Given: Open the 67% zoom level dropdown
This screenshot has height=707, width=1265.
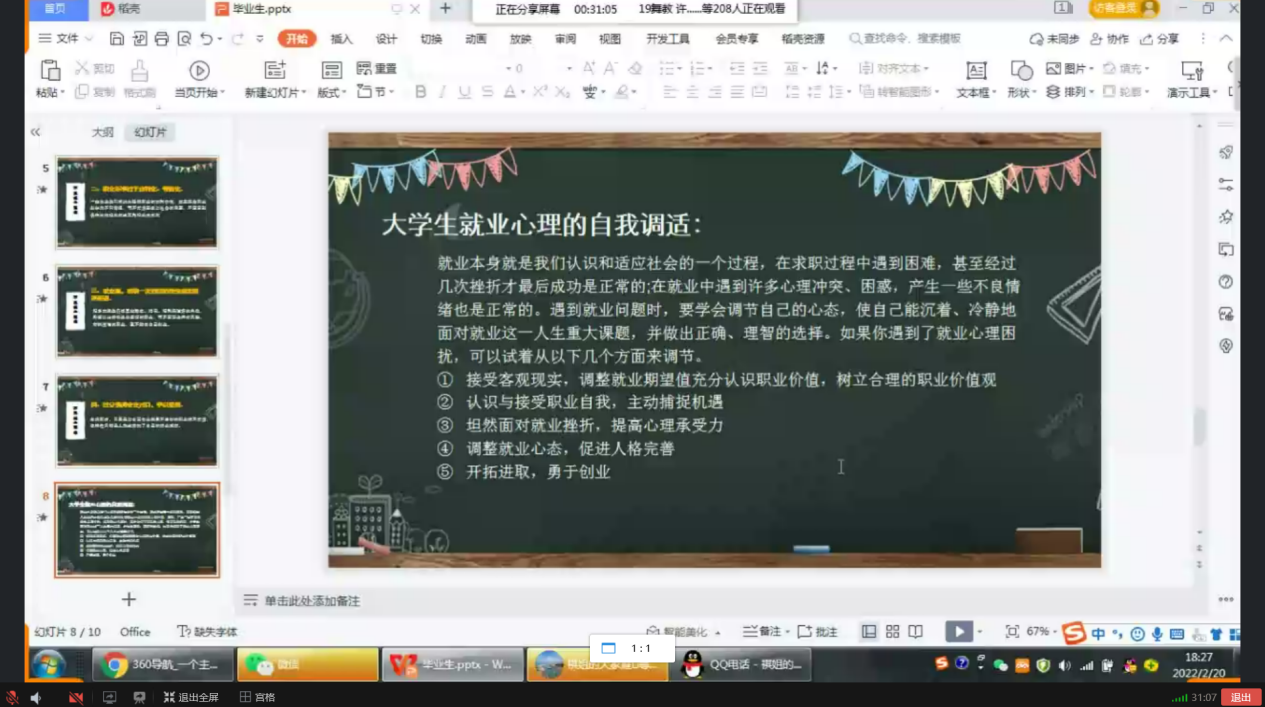Looking at the screenshot, I should click(1041, 632).
